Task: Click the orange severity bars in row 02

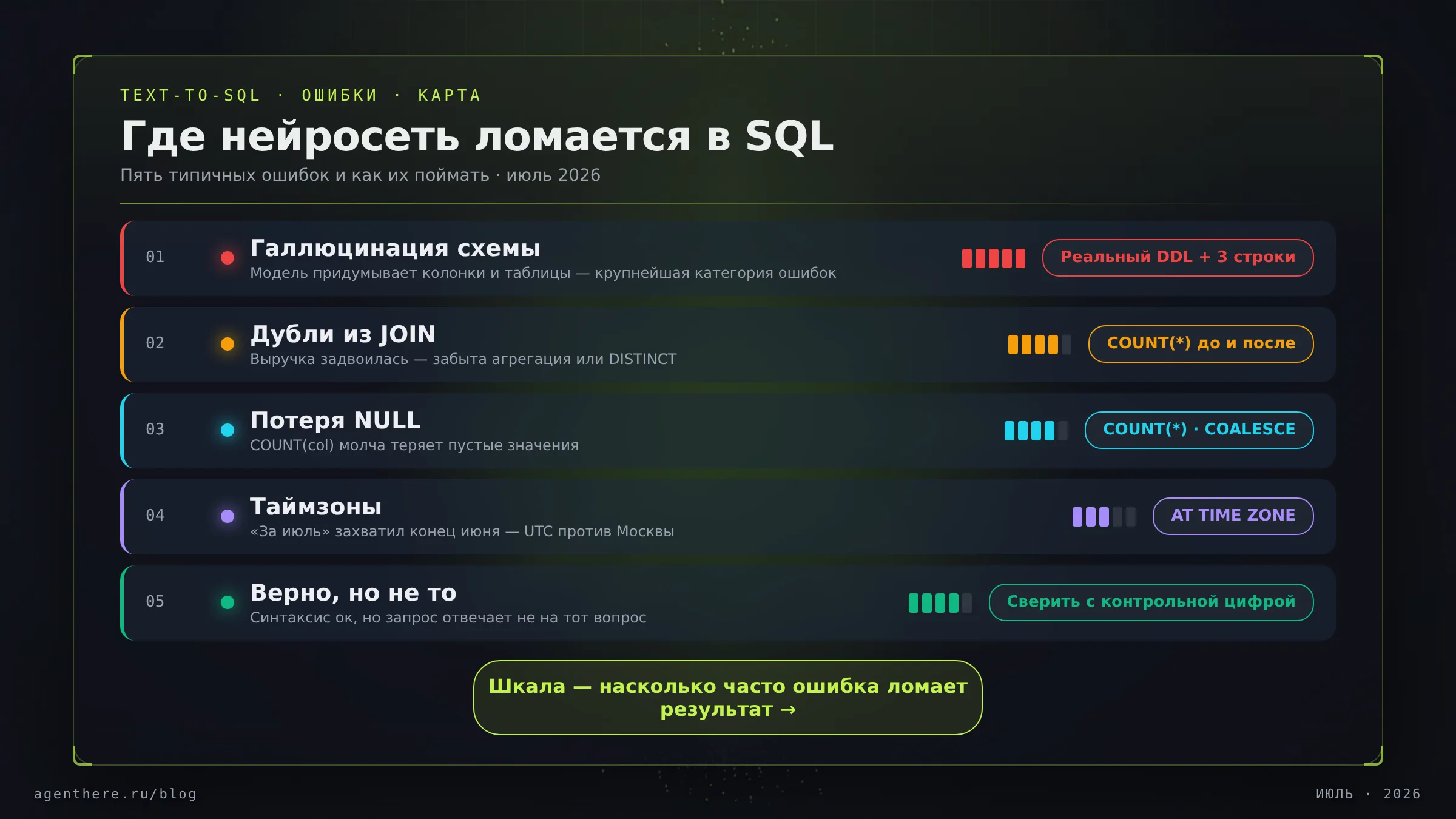Action: tap(1040, 345)
